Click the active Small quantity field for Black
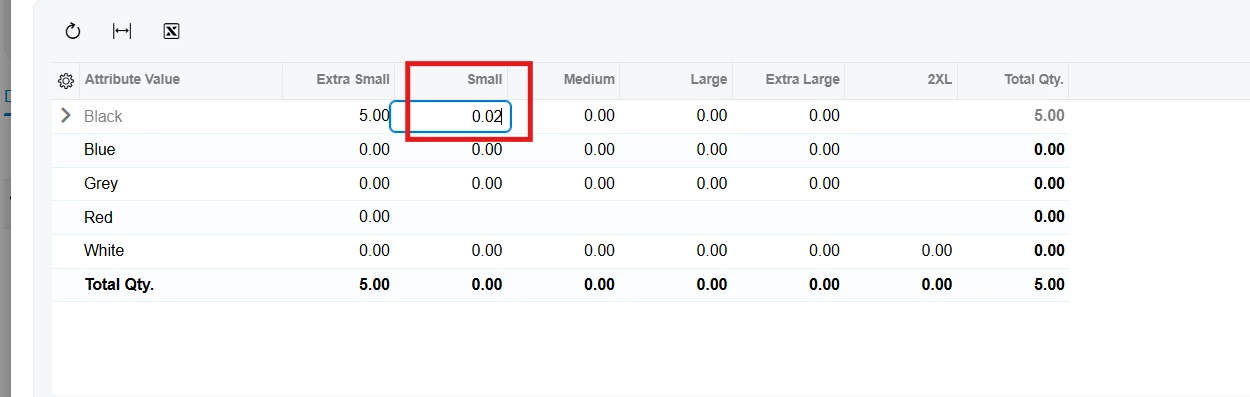The width and height of the screenshot is (1250, 397). [451, 116]
